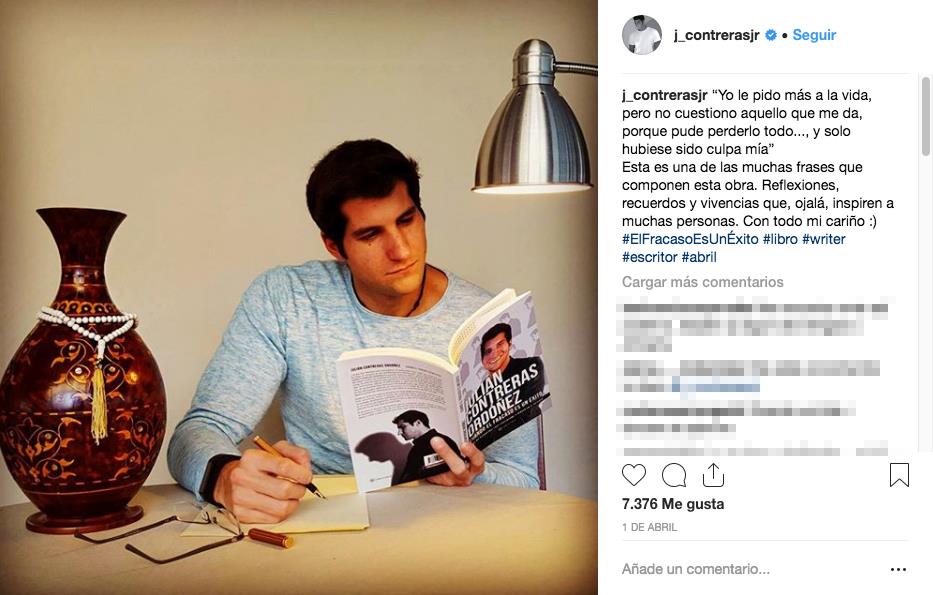Open the 1 DE ABRIL date link
Image resolution: width=933 pixels, height=595 pixels.
[649, 527]
